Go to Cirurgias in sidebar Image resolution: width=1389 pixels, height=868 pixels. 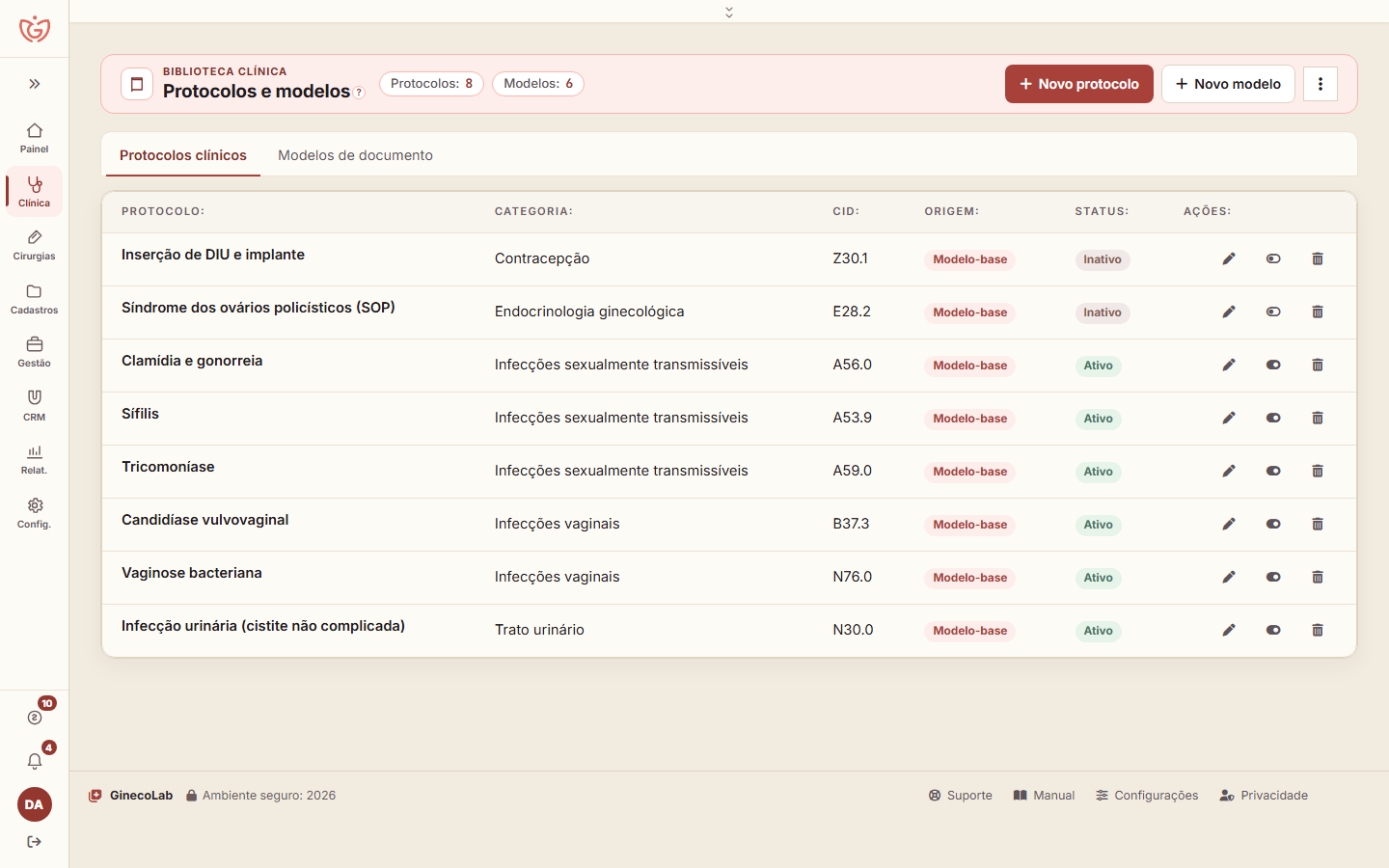[34, 245]
